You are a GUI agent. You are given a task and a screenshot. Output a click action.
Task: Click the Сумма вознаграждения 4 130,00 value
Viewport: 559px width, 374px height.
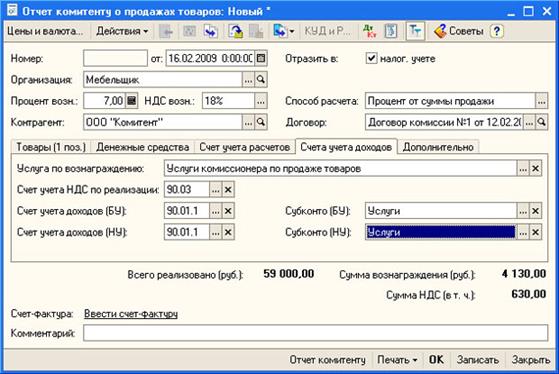click(524, 274)
